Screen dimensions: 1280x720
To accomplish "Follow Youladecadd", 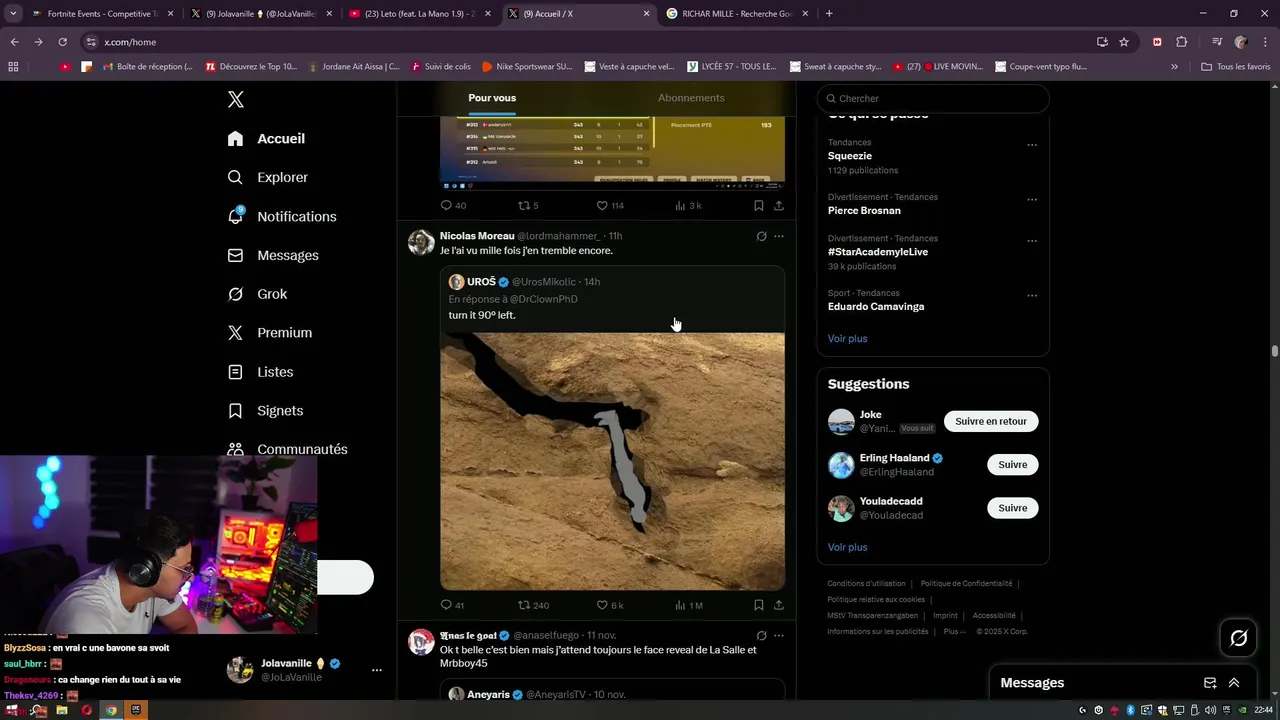I will pos(1012,508).
